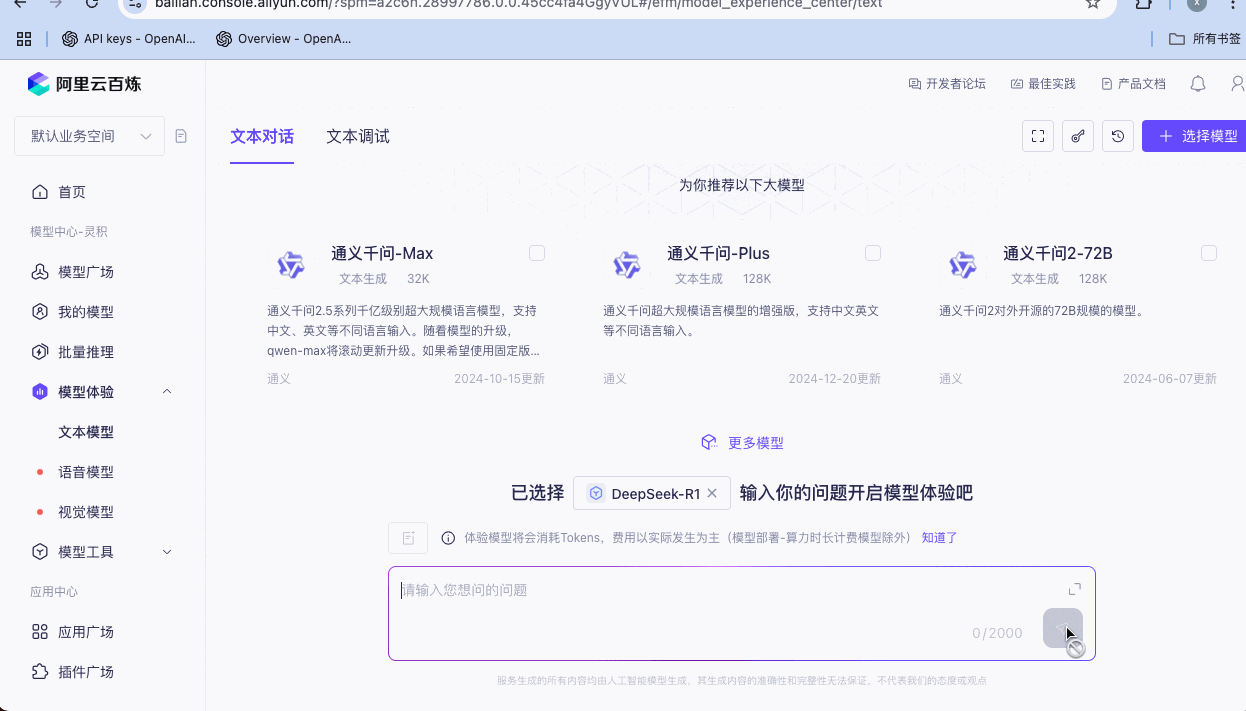This screenshot has width=1246, height=711.
Task: Click the 2024-12-20更新 date text
Action: point(834,379)
